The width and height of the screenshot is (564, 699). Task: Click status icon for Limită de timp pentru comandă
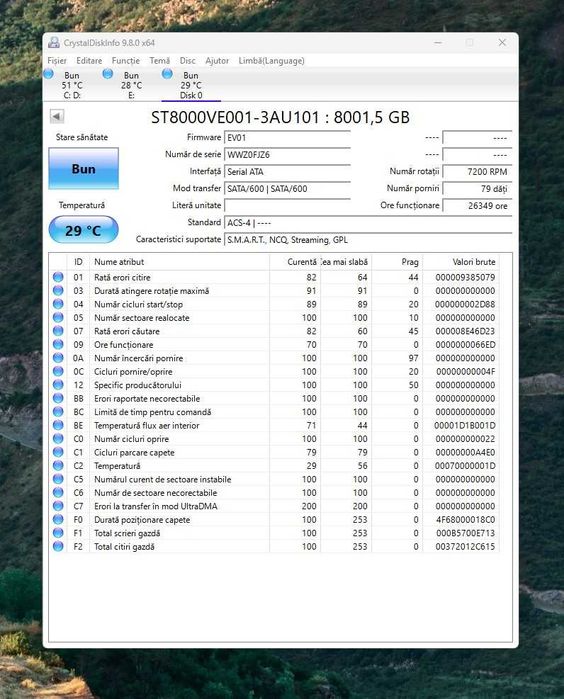click(58, 411)
